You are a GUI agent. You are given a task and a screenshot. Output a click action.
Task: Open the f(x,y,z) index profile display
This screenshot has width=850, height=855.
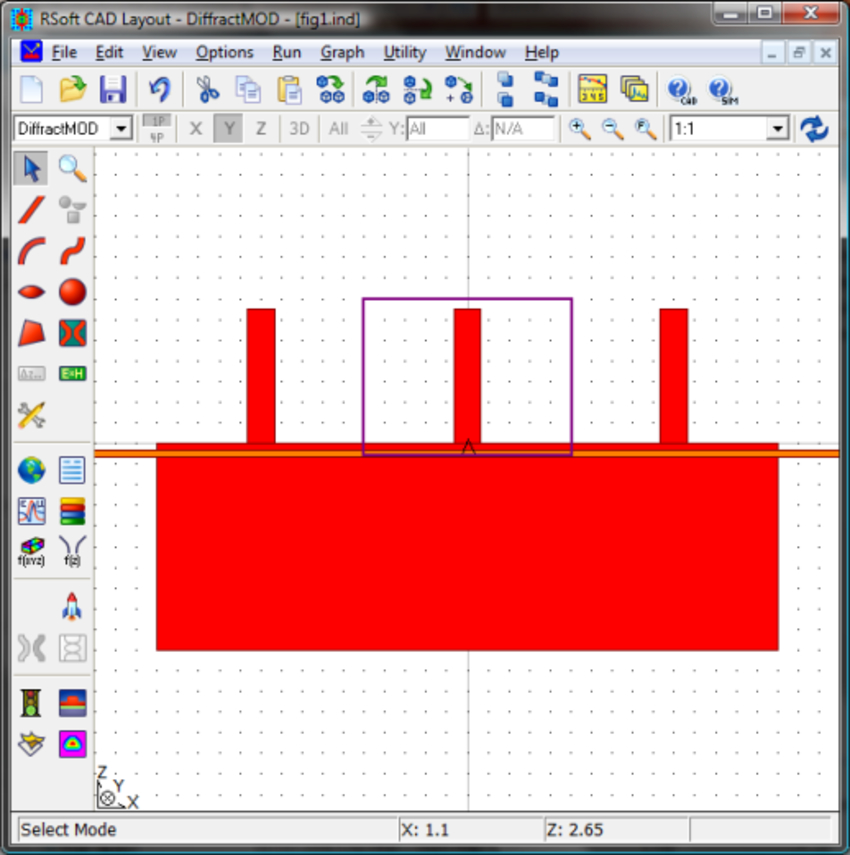(x=31, y=550)
